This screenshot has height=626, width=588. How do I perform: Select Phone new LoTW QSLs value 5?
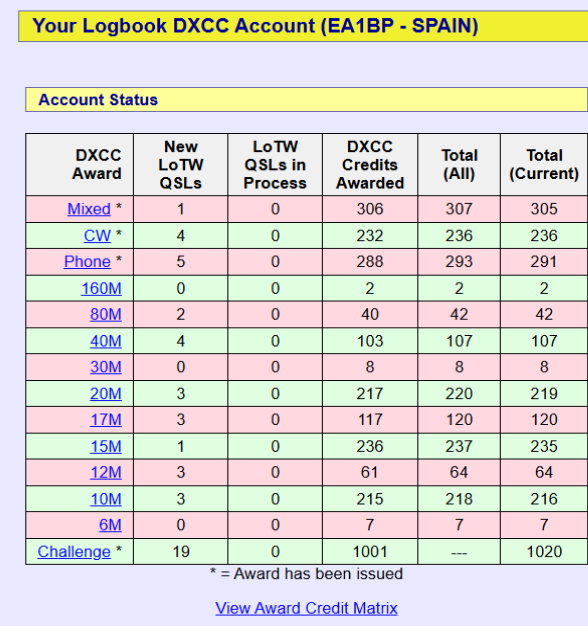tap(181, 261)
